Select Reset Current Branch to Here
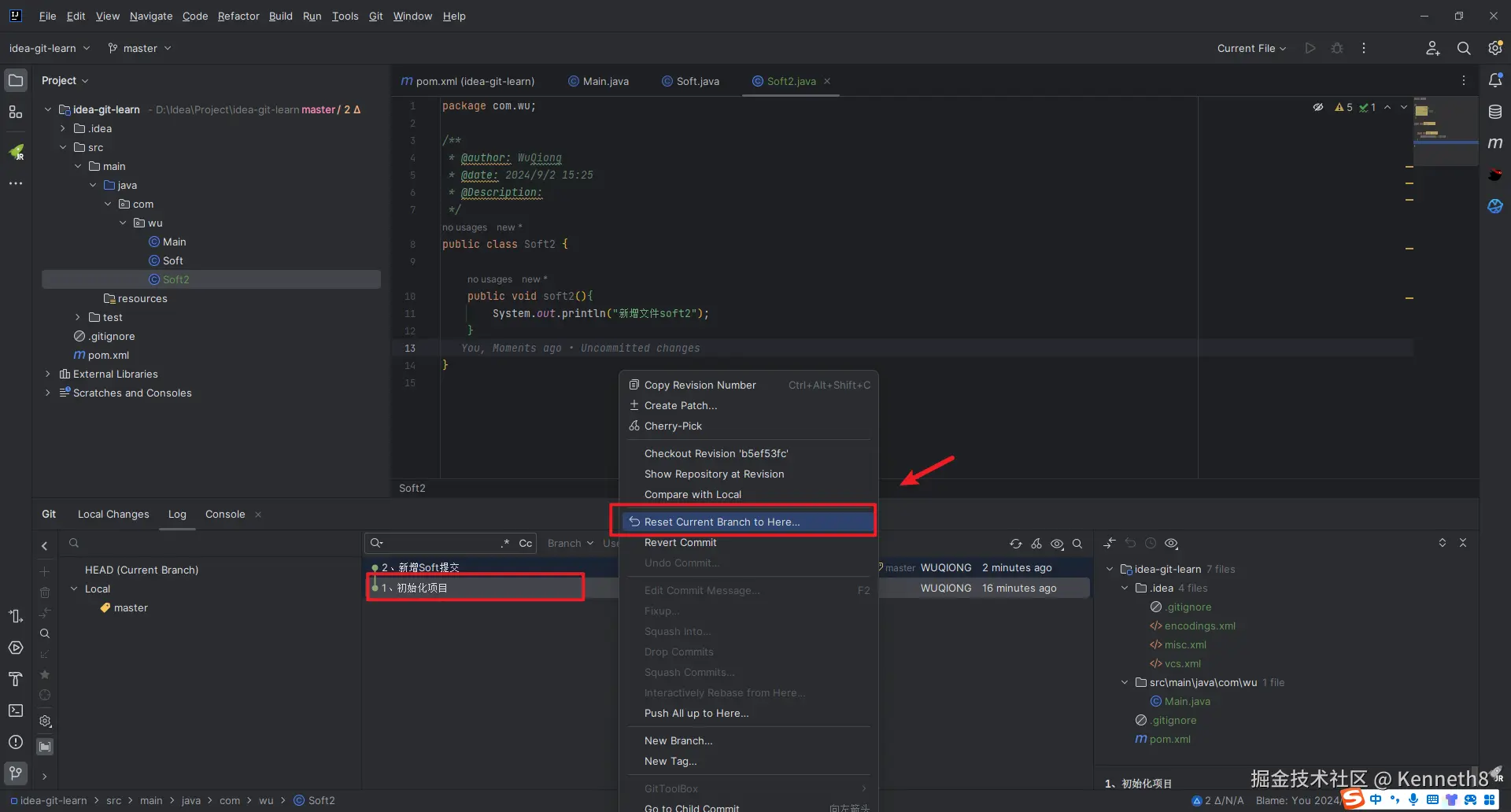The image size is (1511, 812). point(721,522)
